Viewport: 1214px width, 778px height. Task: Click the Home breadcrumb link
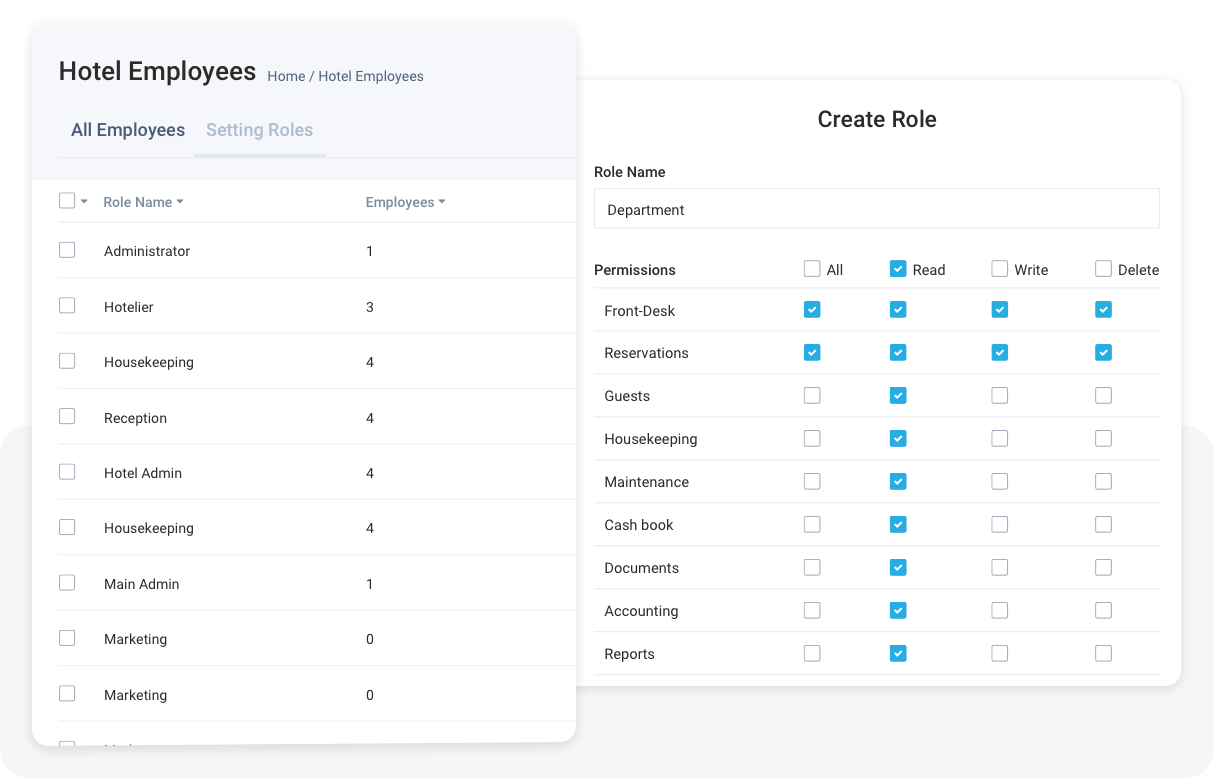286,76
